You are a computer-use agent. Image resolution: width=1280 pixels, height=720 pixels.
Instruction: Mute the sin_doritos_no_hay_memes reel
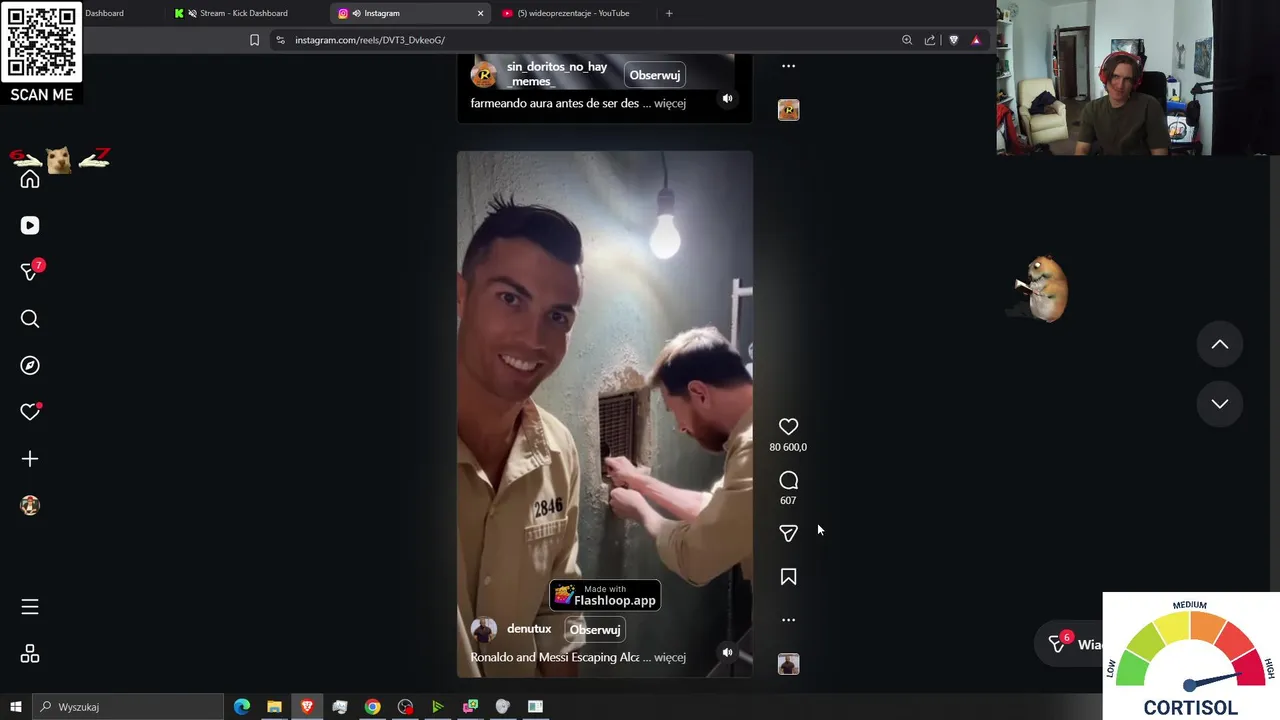[727, 99]
